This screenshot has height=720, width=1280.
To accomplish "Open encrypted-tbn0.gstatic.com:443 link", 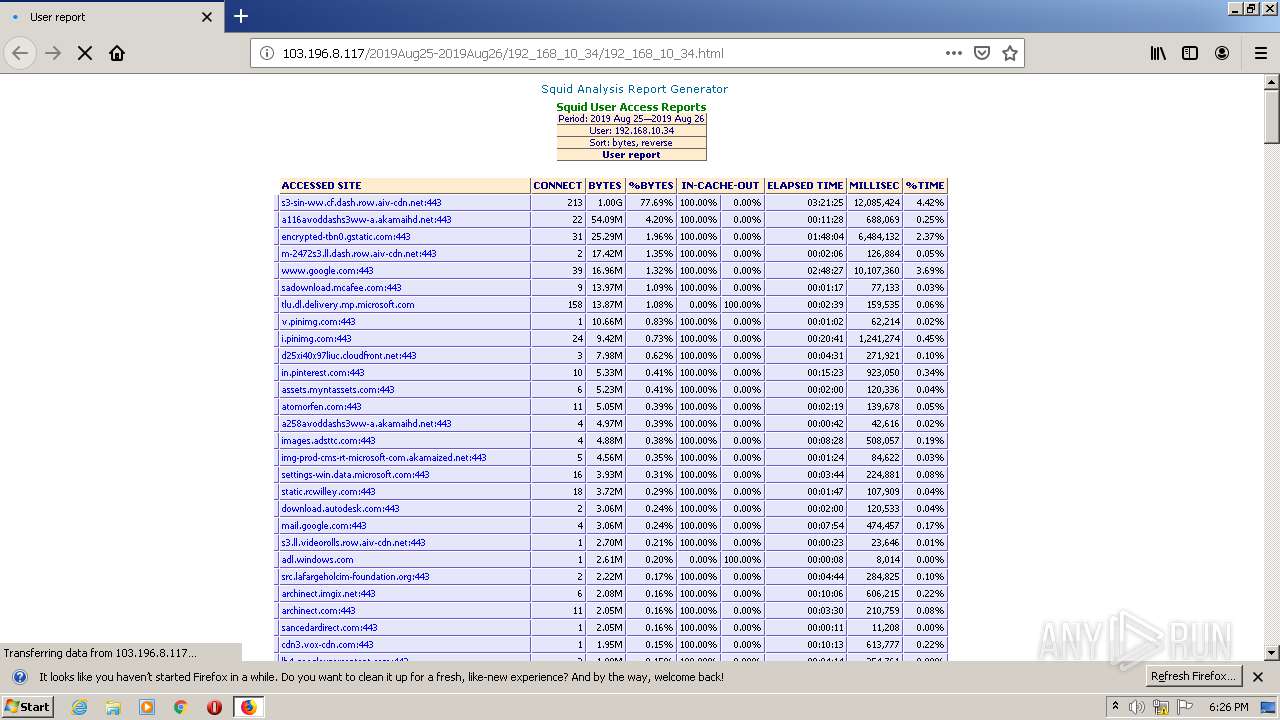I will (x=346, y=237).
